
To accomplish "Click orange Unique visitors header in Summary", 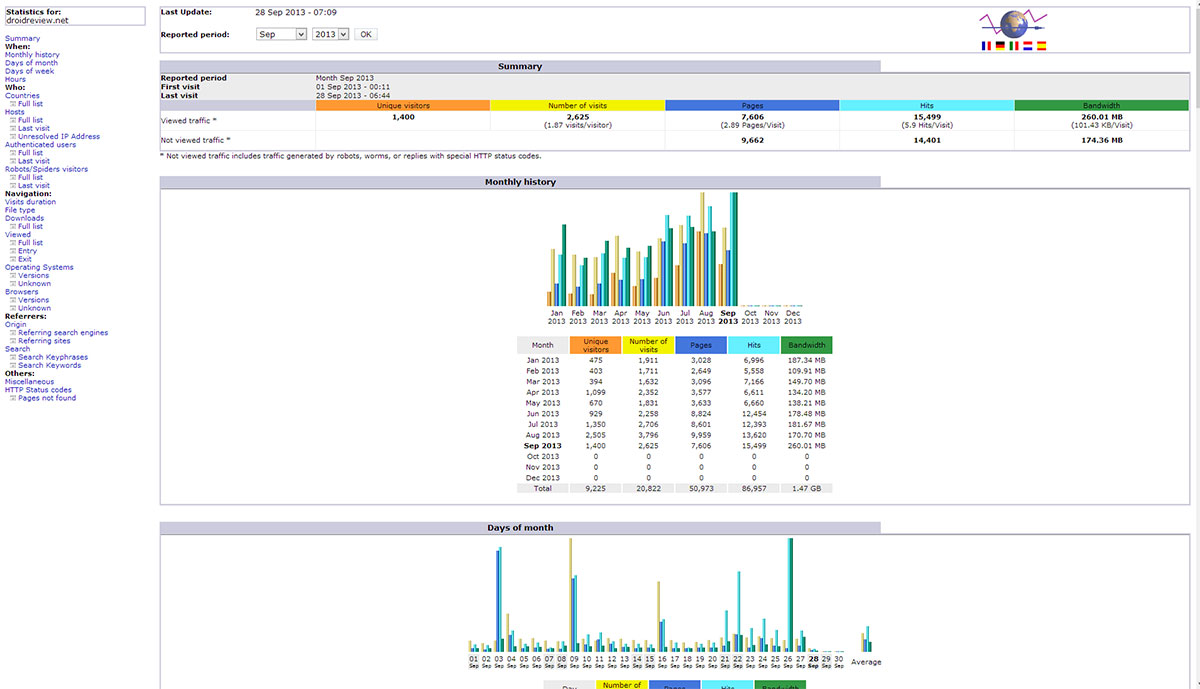I will click(403, 105).
